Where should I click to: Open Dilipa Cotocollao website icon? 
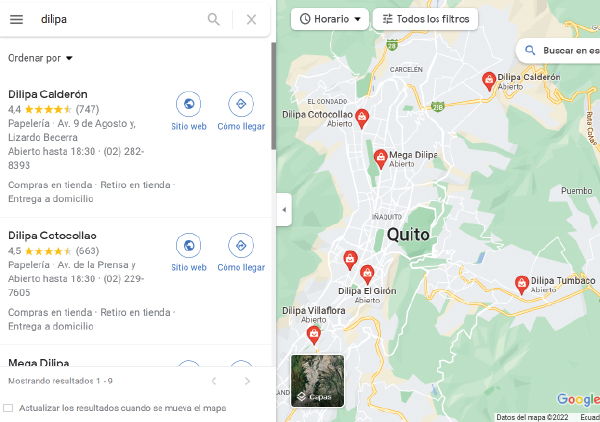189,245
